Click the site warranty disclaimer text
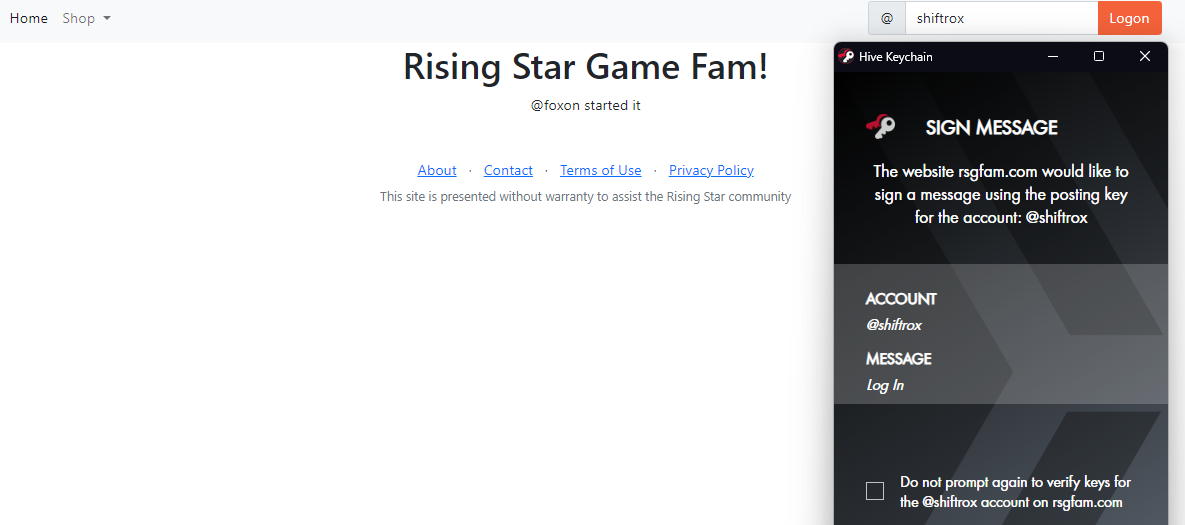This screenshot has height=525, width=1185. coord(586,196)
